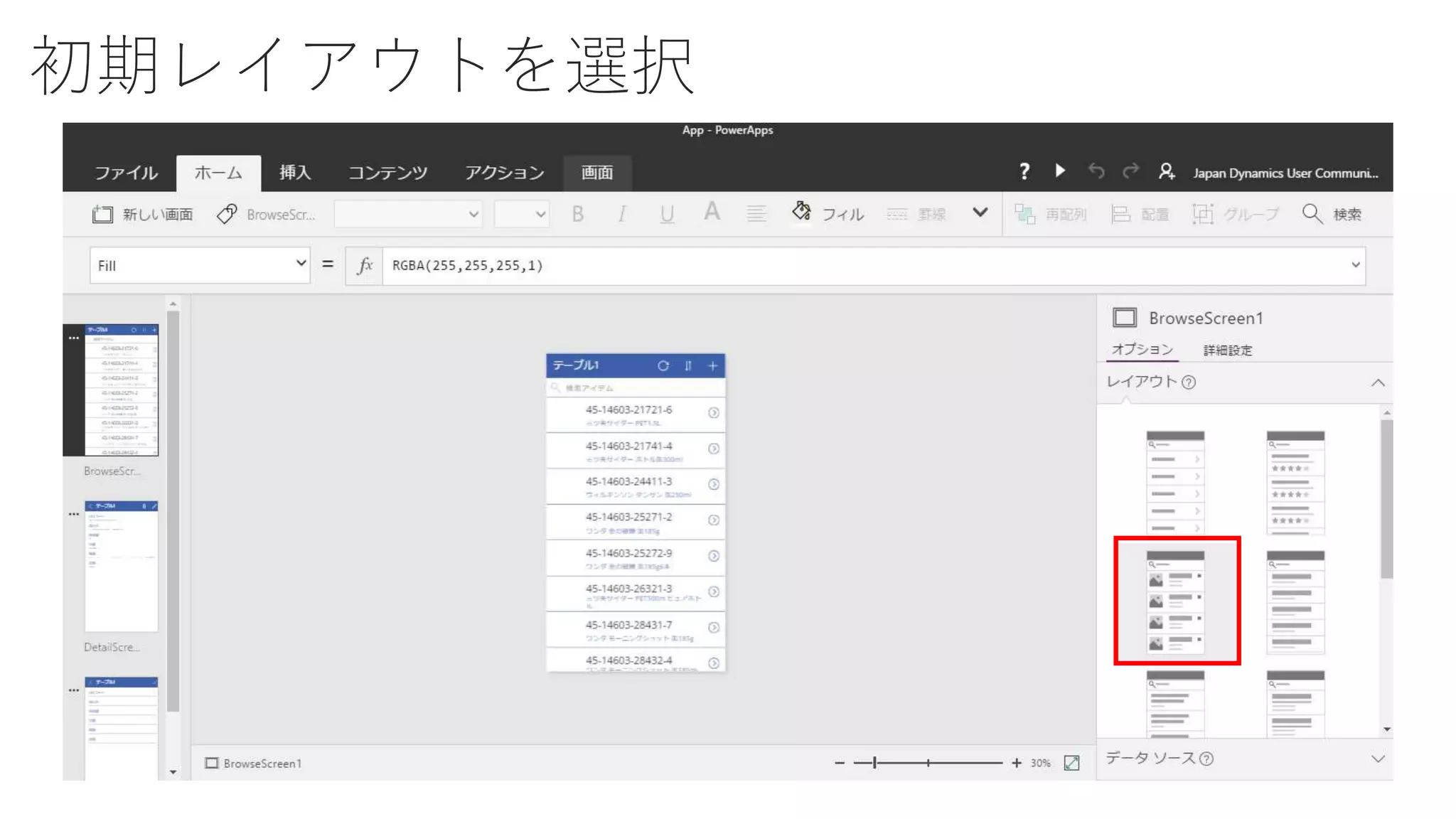The height and width of the screenshot is (819, 1456).
Task: Switch to the オプション tab
Action: tap(1142, 349)
